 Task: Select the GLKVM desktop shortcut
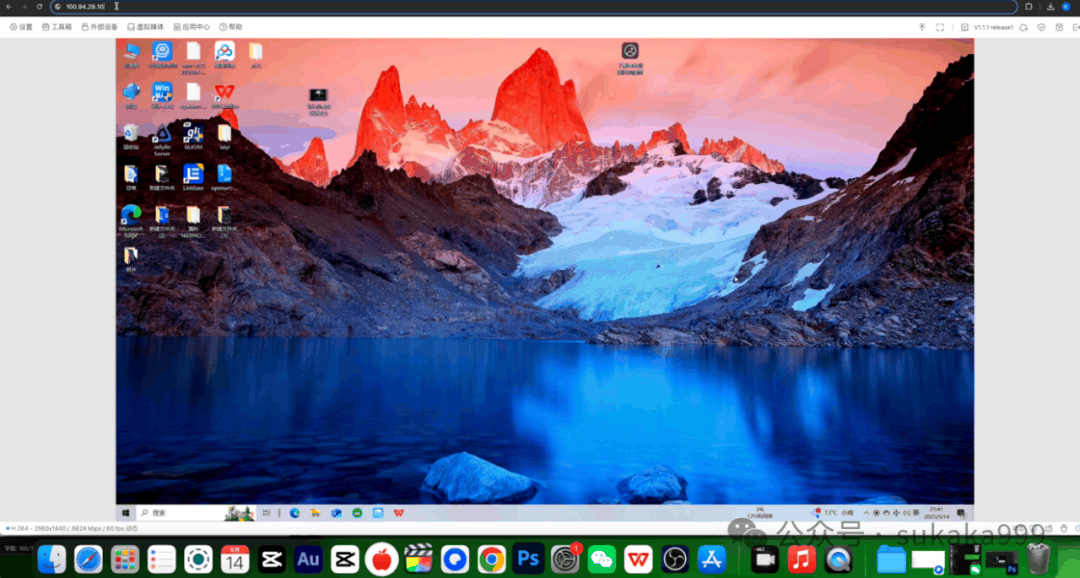pos(193,136)
